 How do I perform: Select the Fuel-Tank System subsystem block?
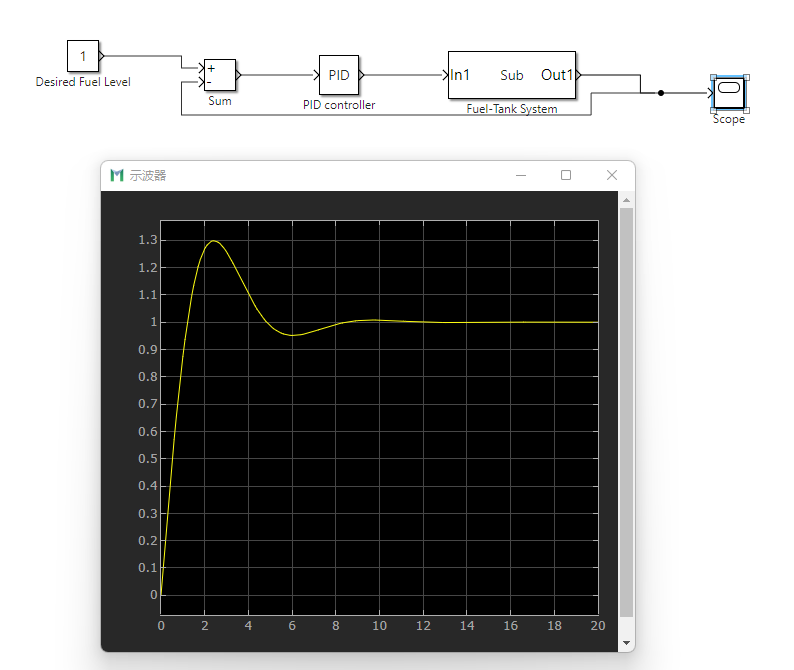[512, 75]
